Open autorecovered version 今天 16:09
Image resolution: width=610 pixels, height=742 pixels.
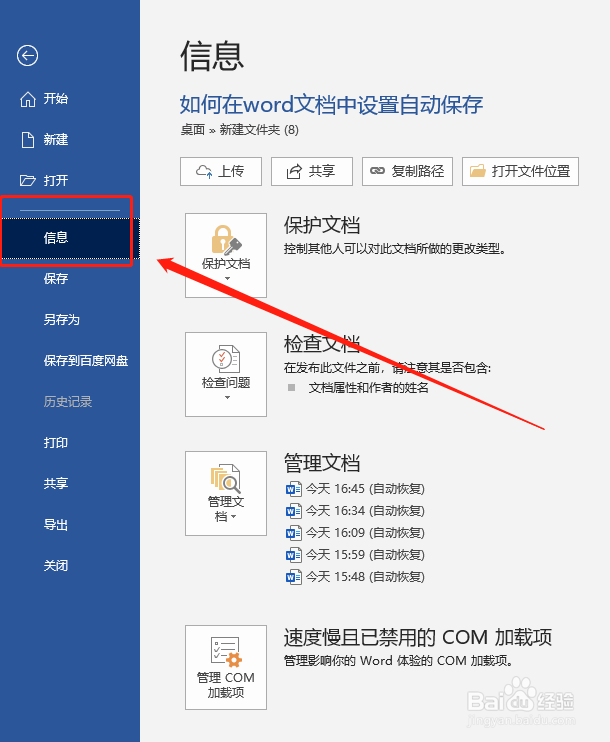(355, 533)
